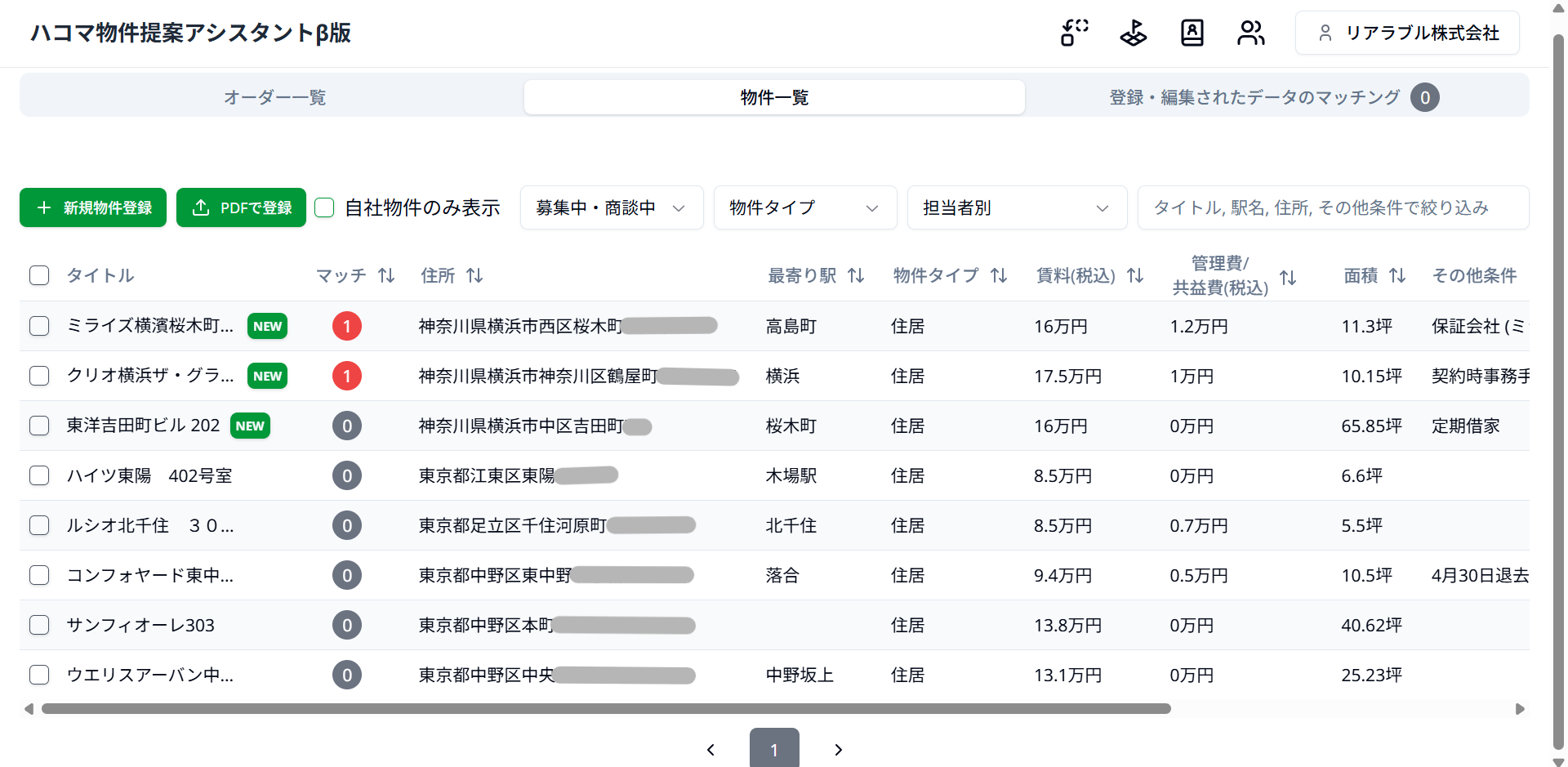Click the users group icon
Screen dimensions: 1568x767
(x=1250, y=33)
